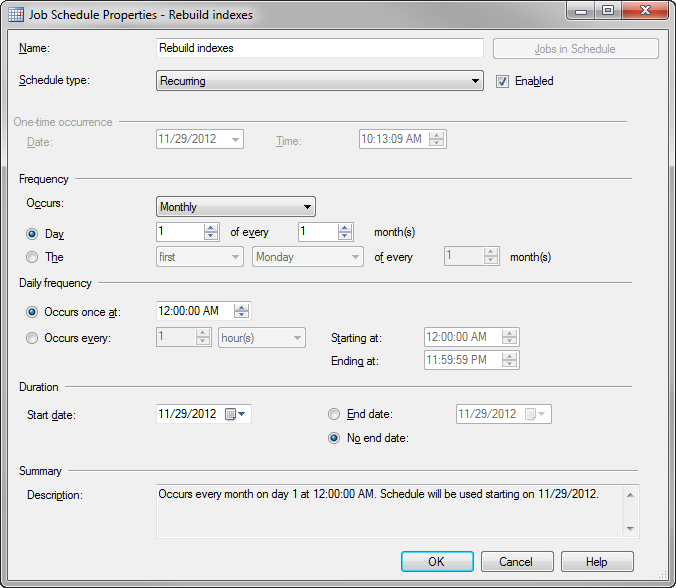676x588 pixels.
Task: Select the No end date radio button
Action: [334, 438]
